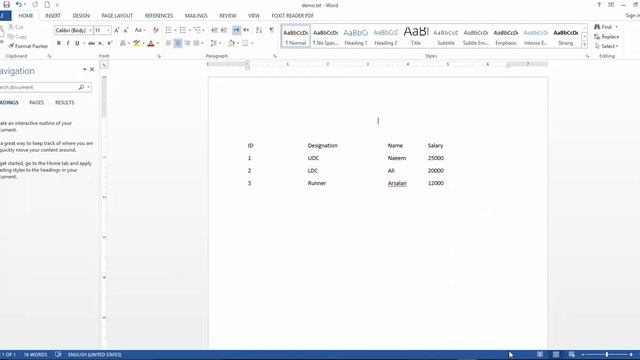
Task: Open the paragraph Shading bucket tool
Action: click(231, 43)
